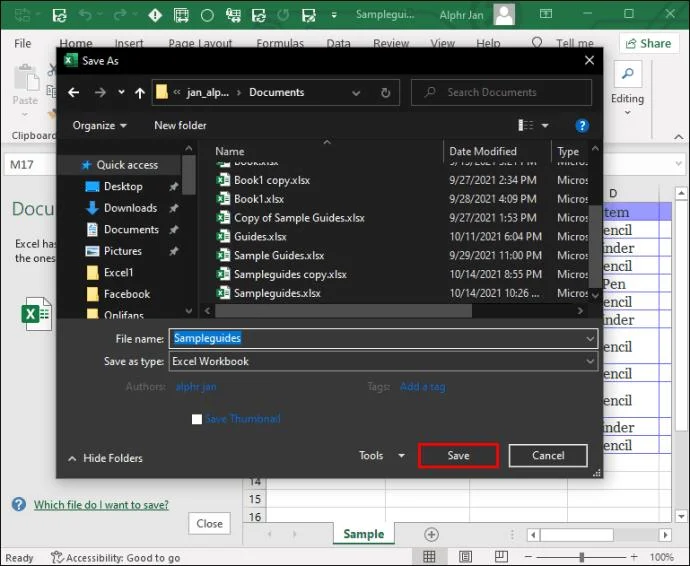Go up one folder level
This screenshot has width=690, height=566.
coord(140,93)
